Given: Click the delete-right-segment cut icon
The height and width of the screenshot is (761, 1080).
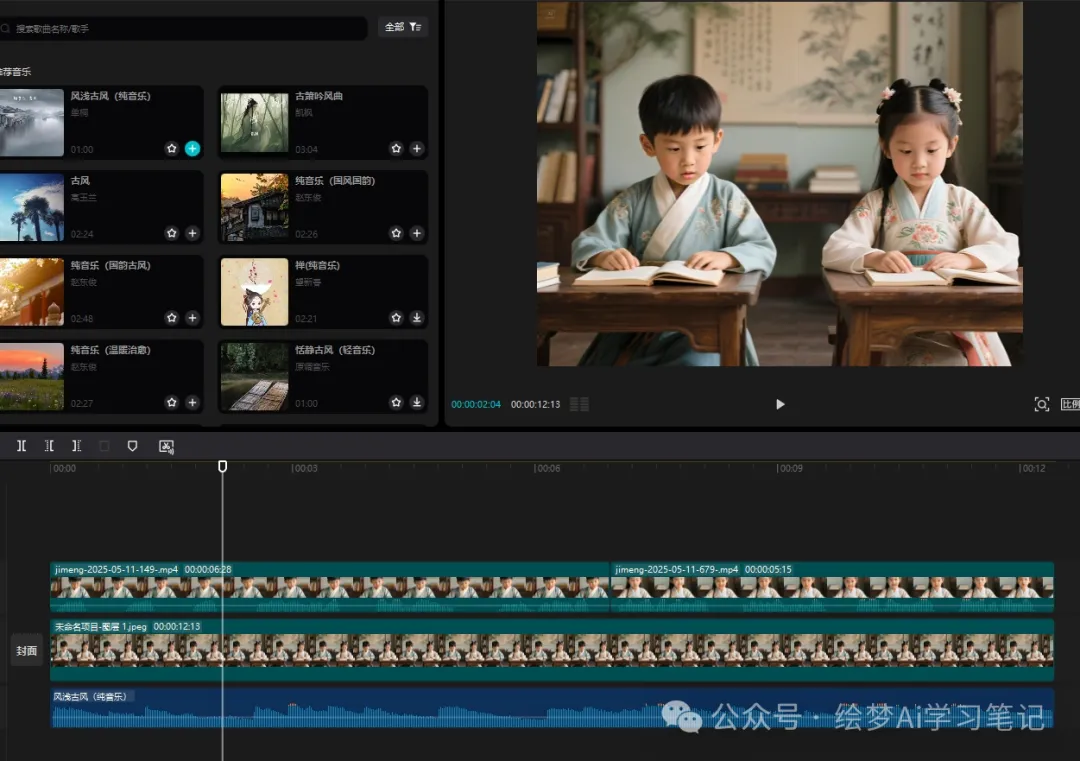Looking at the screenshot, I should [x=77, y=446].
